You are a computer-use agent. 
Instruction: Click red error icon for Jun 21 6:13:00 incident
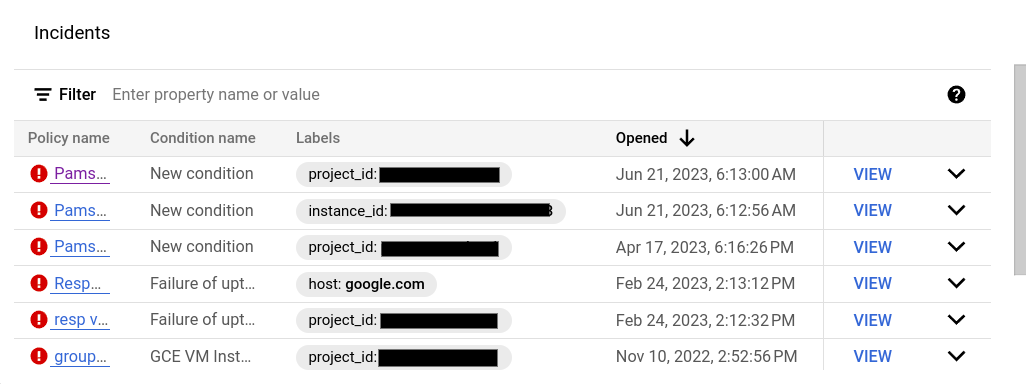click(39, 174)
